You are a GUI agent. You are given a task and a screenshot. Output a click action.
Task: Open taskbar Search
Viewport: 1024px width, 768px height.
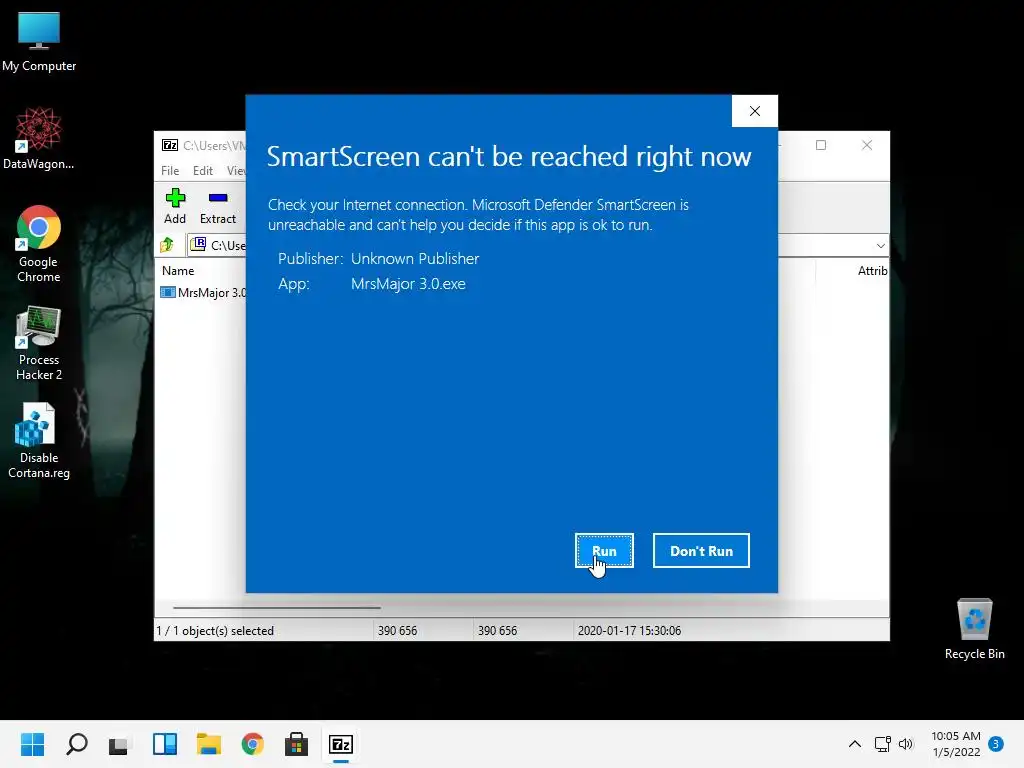[76, 744]
